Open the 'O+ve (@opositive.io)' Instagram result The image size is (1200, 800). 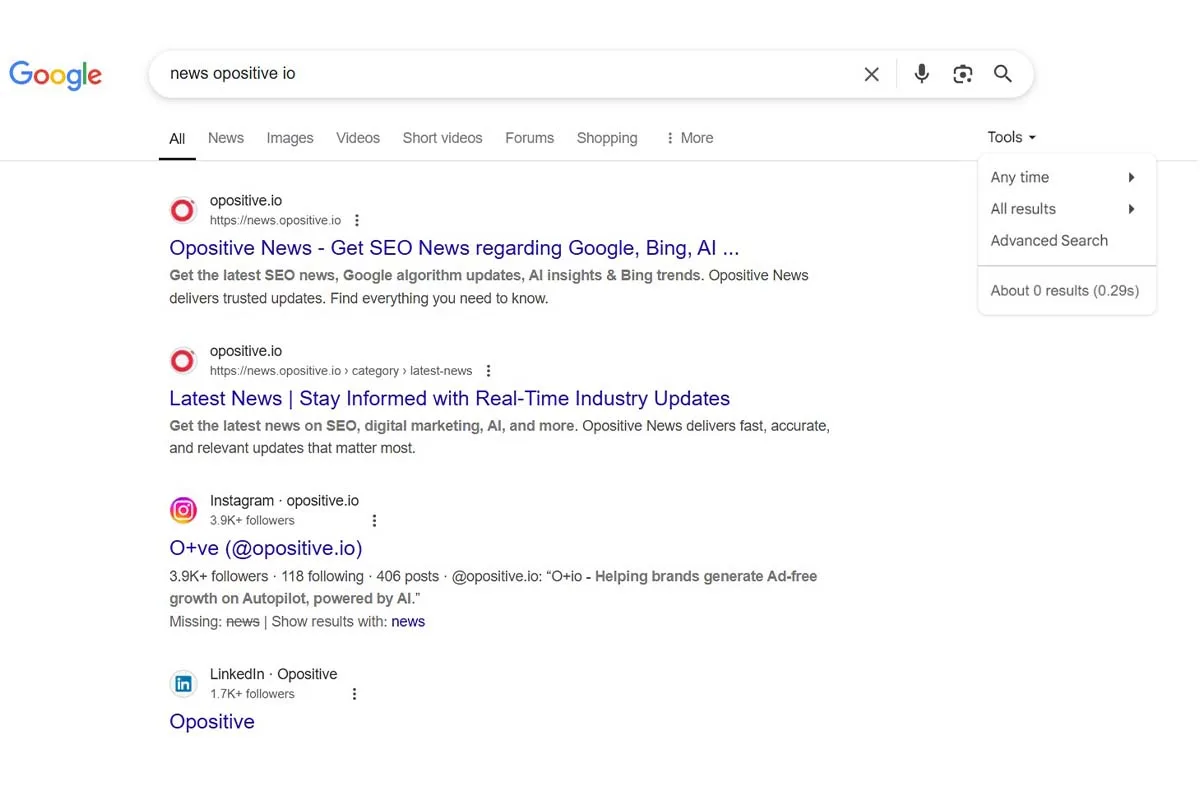coord(266,548)
